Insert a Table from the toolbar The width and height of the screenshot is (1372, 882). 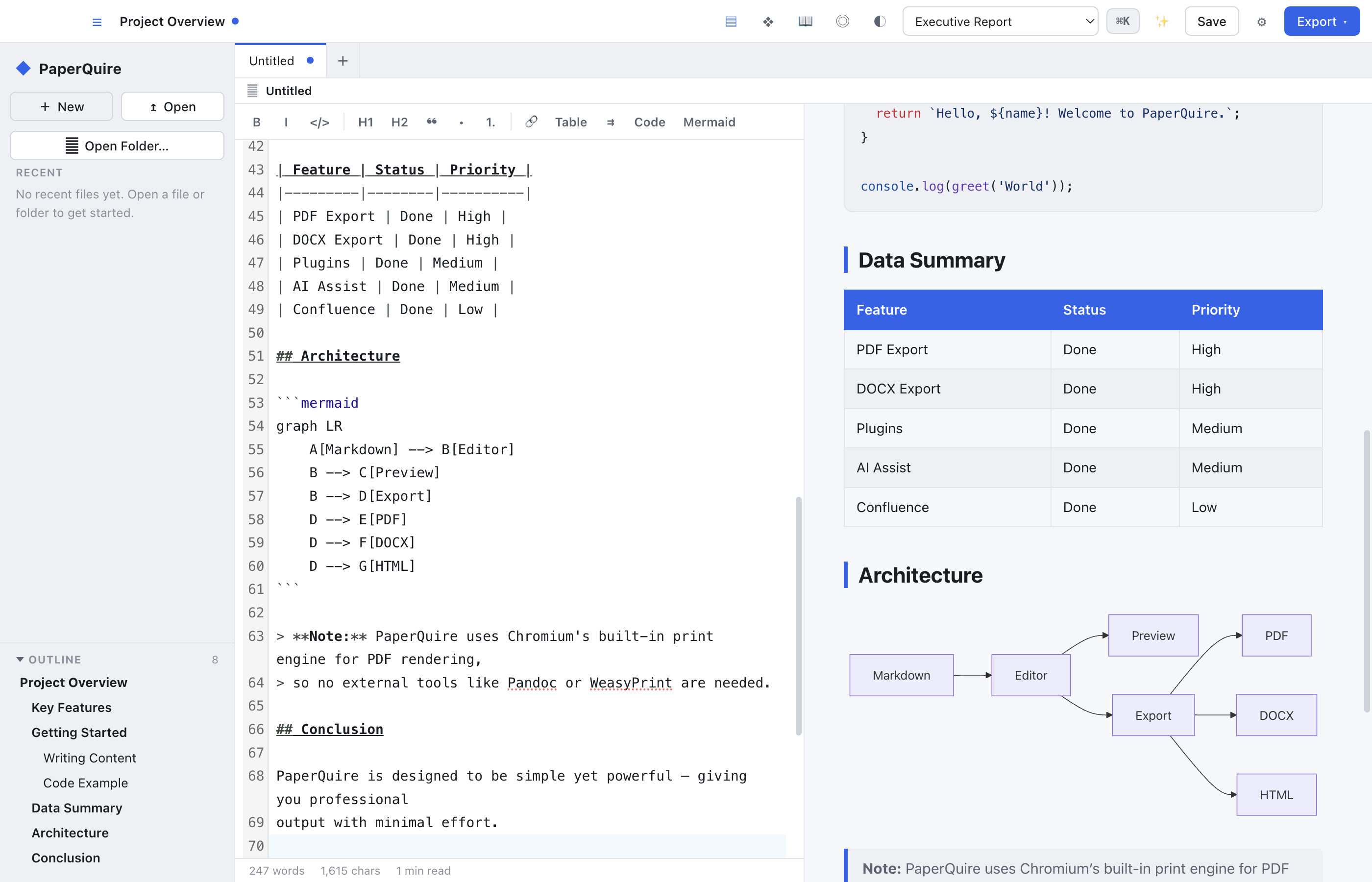coord(571,122)
